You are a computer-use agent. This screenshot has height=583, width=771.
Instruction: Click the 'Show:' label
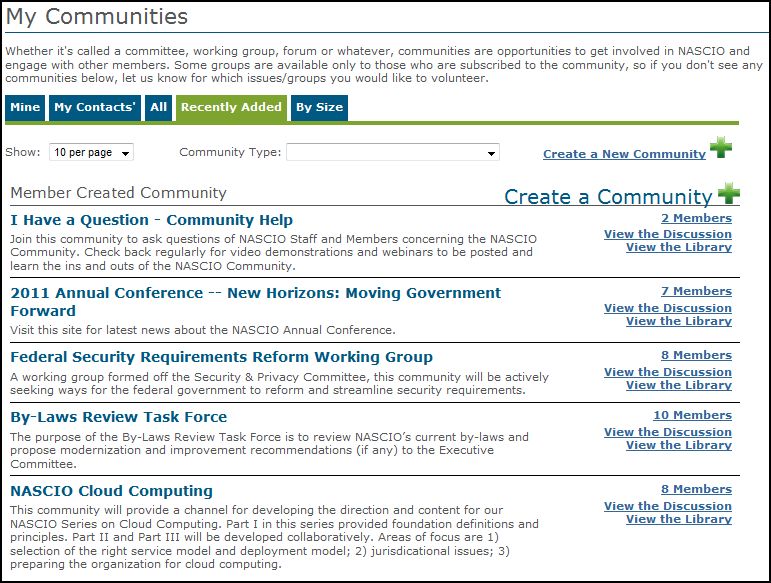pos(23,152)
